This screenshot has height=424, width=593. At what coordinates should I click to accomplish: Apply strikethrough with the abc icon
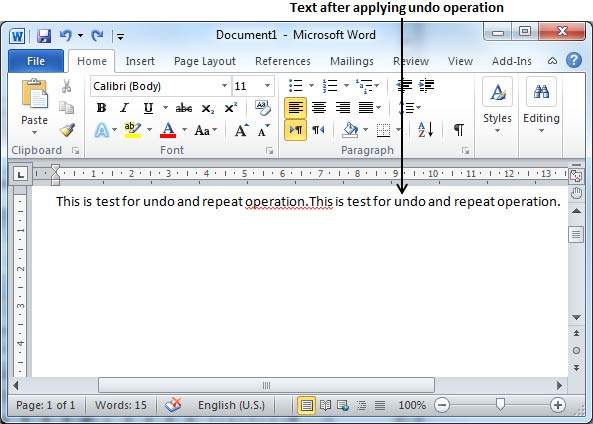tap(184, 108)
